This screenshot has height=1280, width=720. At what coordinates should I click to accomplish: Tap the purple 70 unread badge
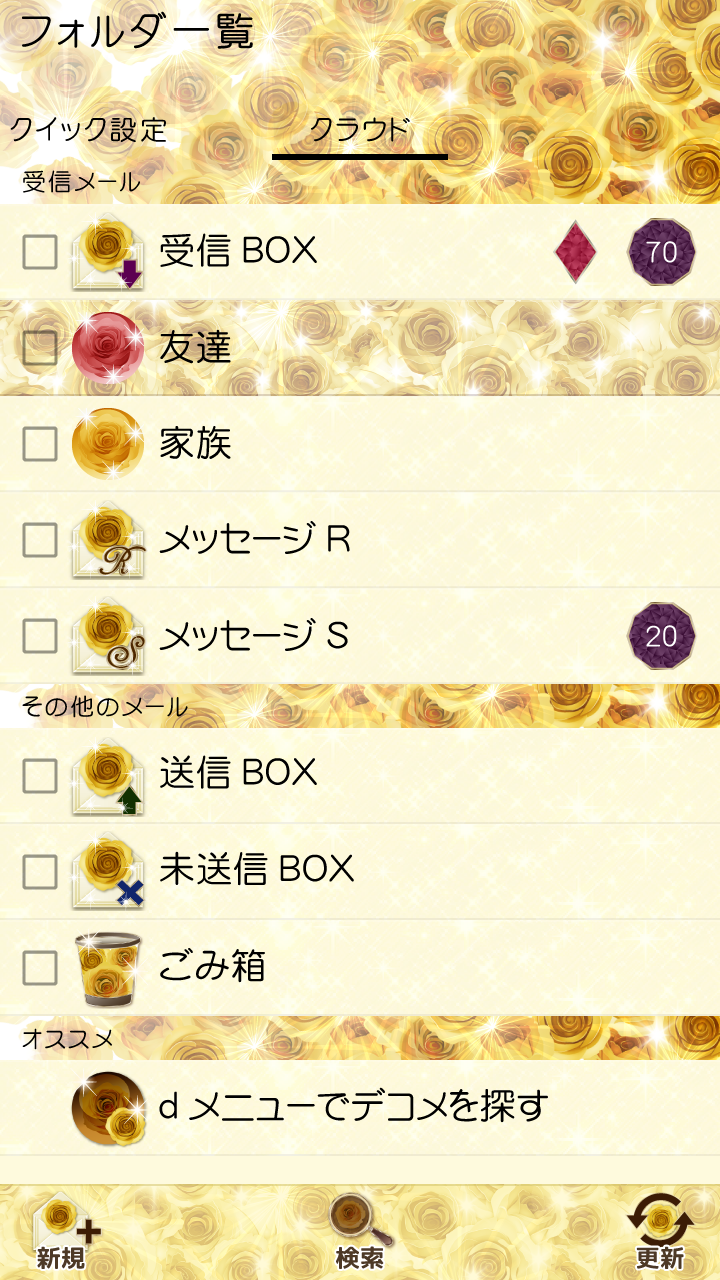click(x=661, y=252)
